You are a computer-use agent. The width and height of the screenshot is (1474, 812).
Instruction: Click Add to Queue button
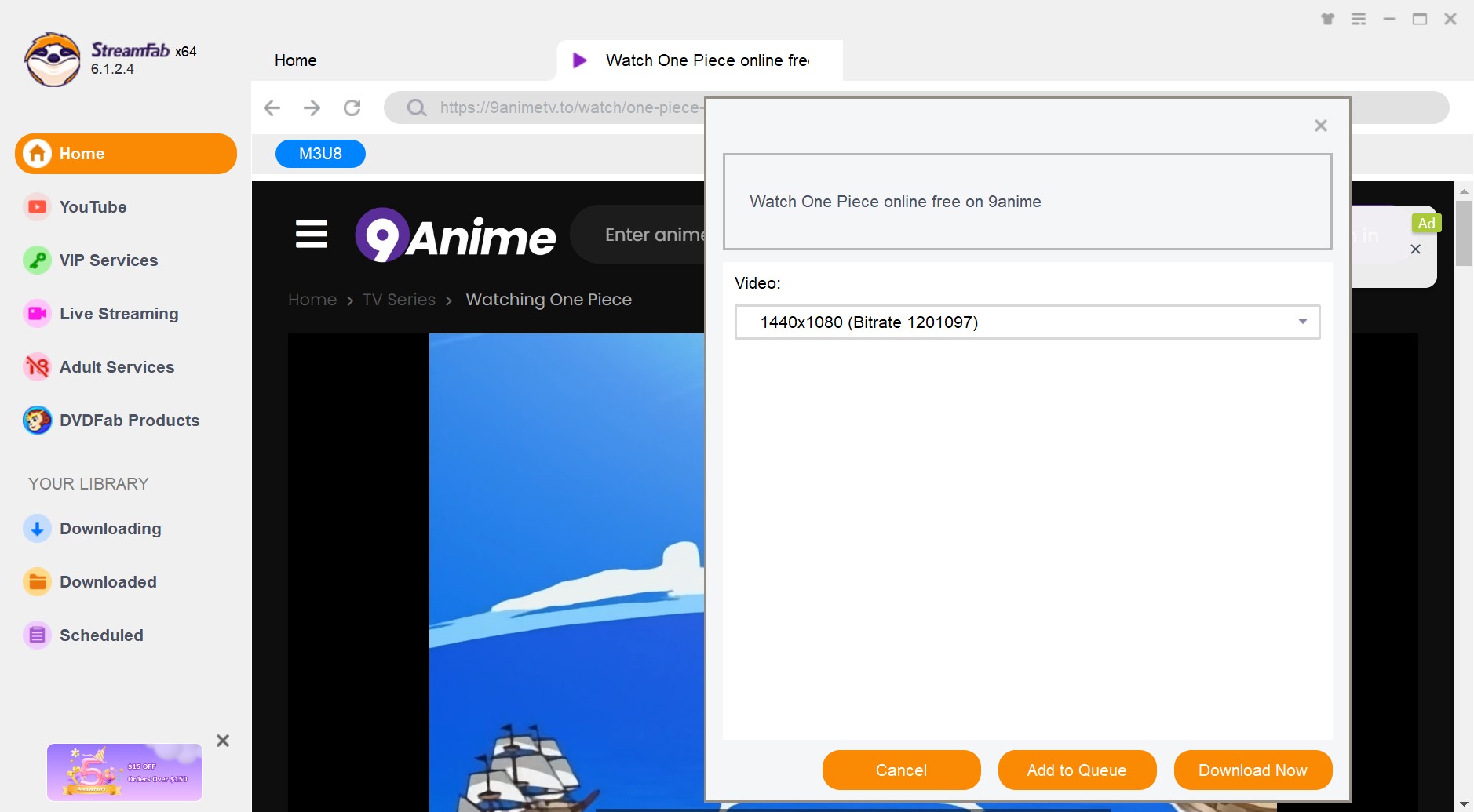pos(1077,770)
